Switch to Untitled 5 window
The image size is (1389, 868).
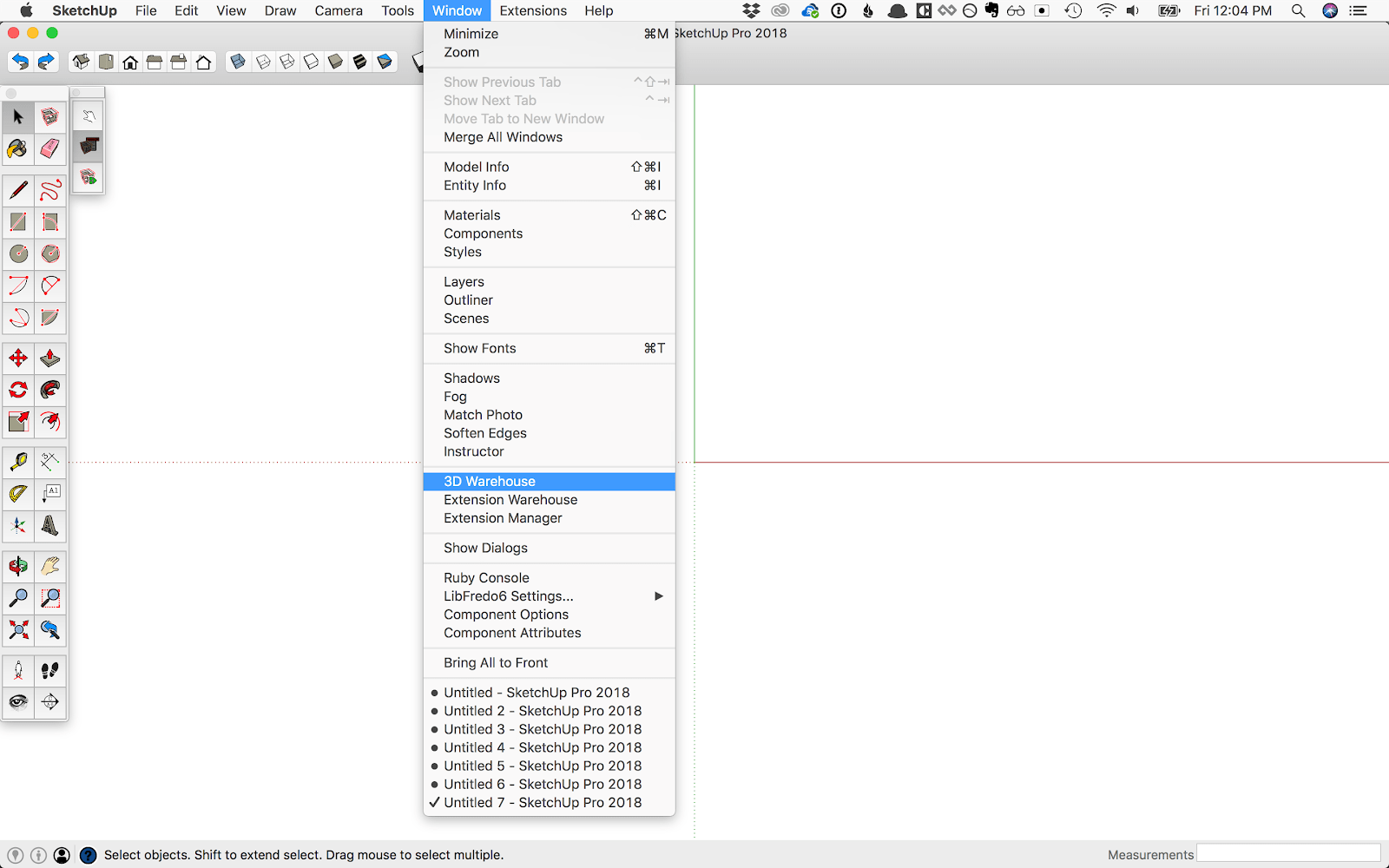pyautogui.click(x=549, y=766)
